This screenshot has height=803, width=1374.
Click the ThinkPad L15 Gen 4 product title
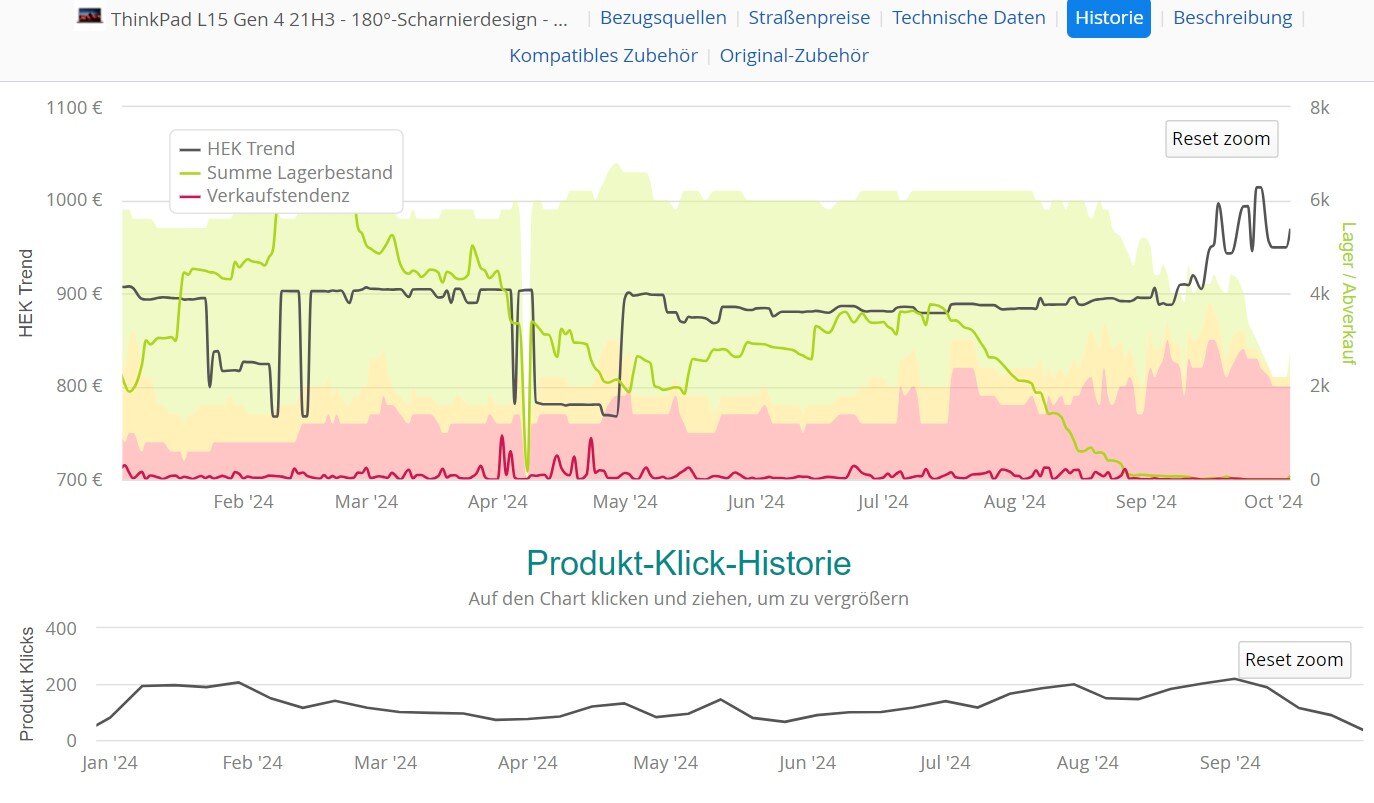(x=341, y=19)
